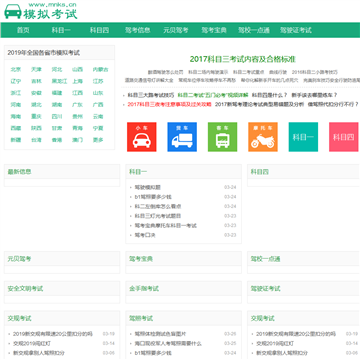This screenshot has height=360, width=360.
Task: Click the 金手指考试 section heading
Action: [144, 288]
